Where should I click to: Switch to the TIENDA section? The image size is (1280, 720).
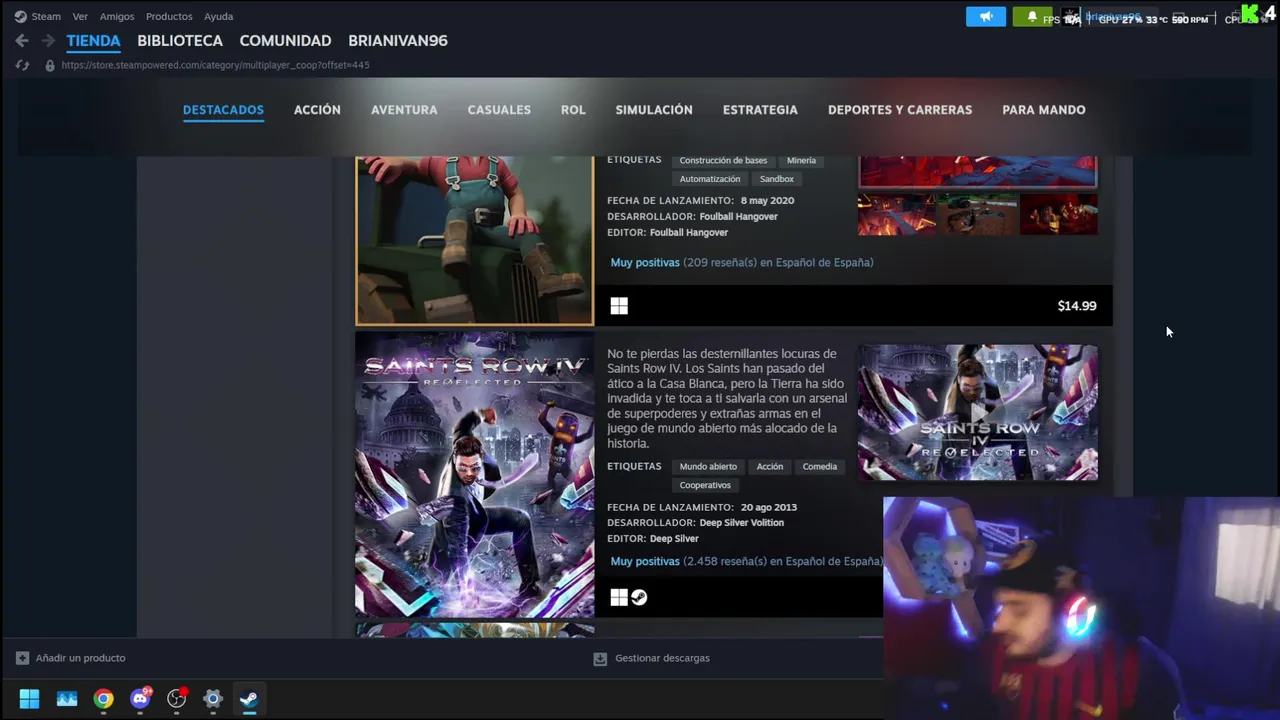click(93, 41)
